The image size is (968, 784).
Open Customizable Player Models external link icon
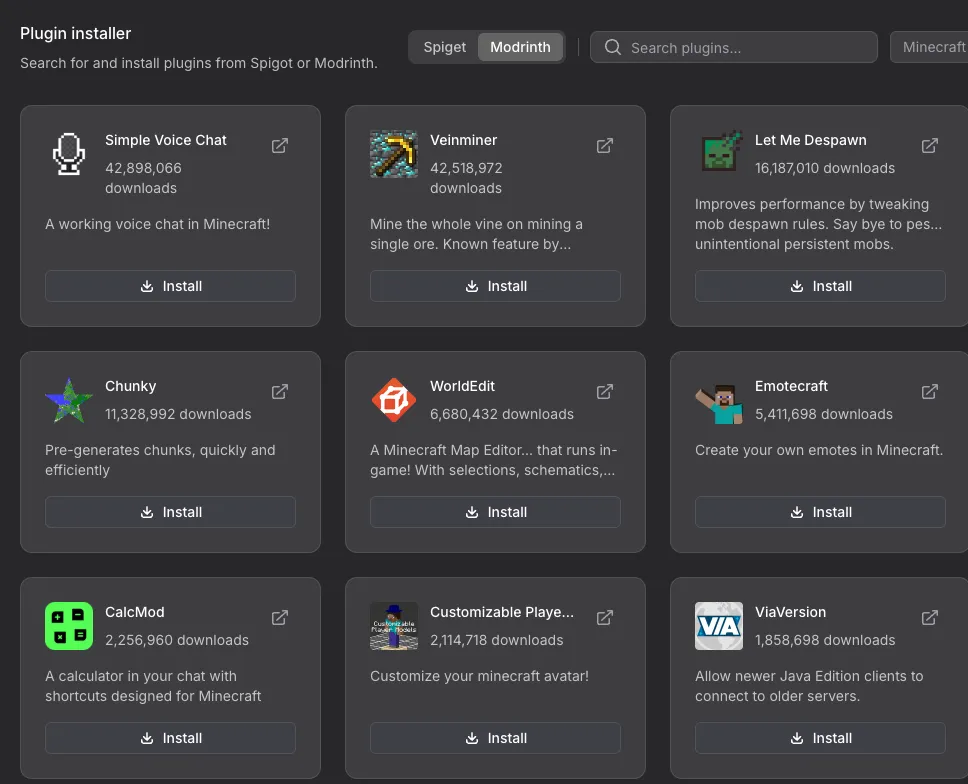pos(605,617)
